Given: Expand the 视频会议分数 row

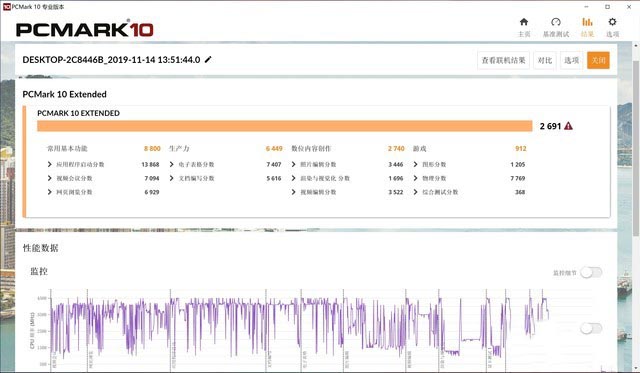Looking at the screenshot, I should pos(50,178).
